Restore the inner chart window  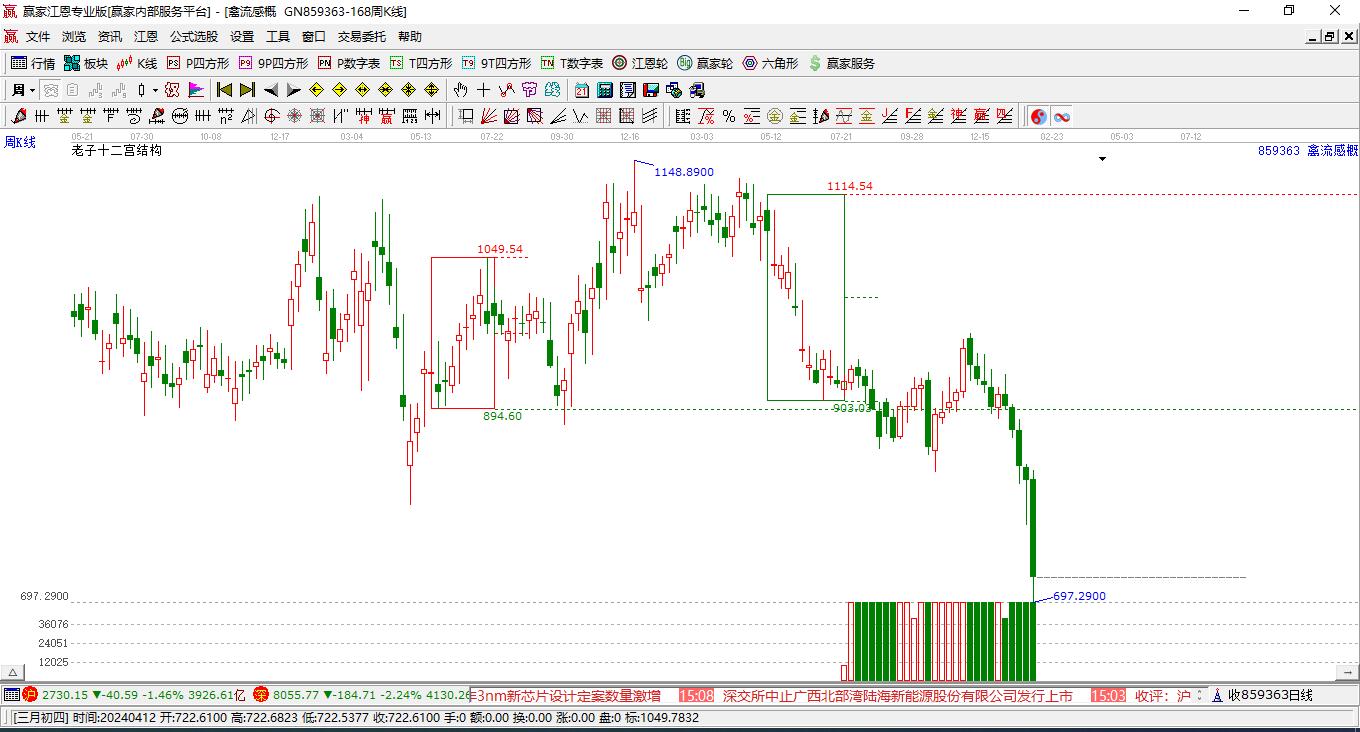[x=1330, y=37]
